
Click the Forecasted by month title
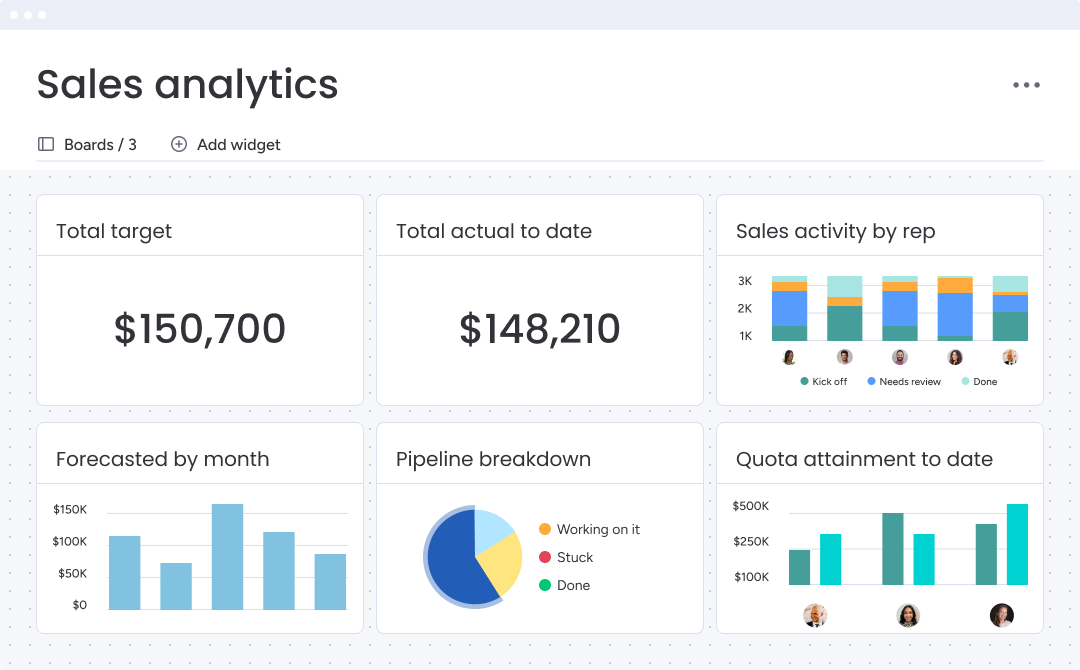click(x=163, y=459)
